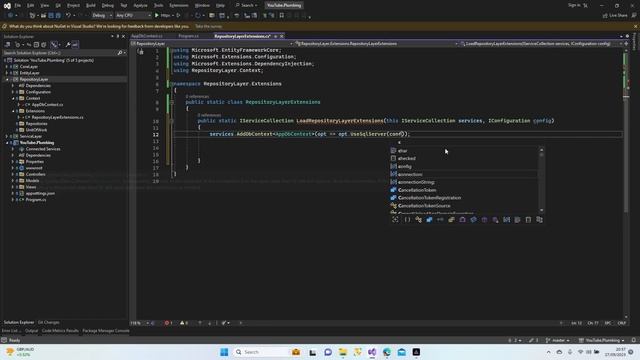The image size is (640, 360).
Task: Click the master branch indicator in status bar
Action: [x=558, y=340]
